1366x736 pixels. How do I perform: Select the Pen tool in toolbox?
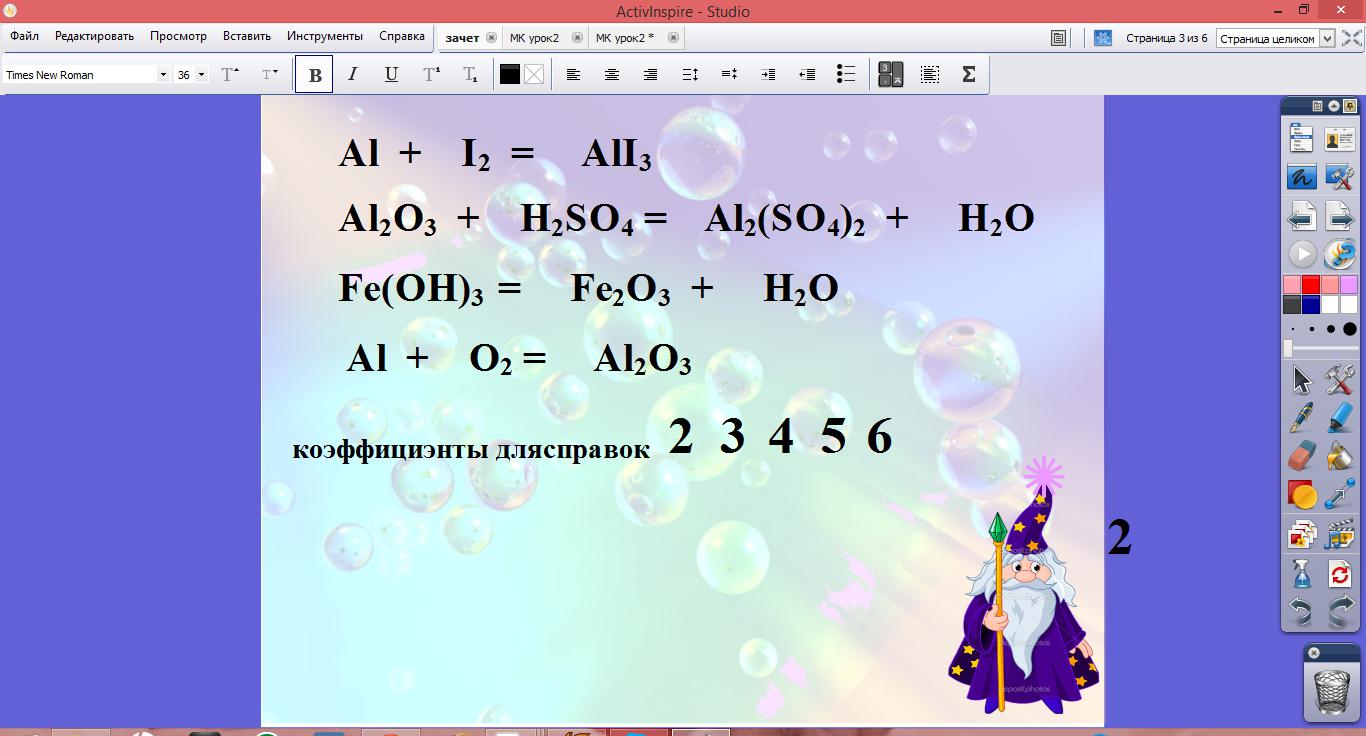pos(1301,417)
